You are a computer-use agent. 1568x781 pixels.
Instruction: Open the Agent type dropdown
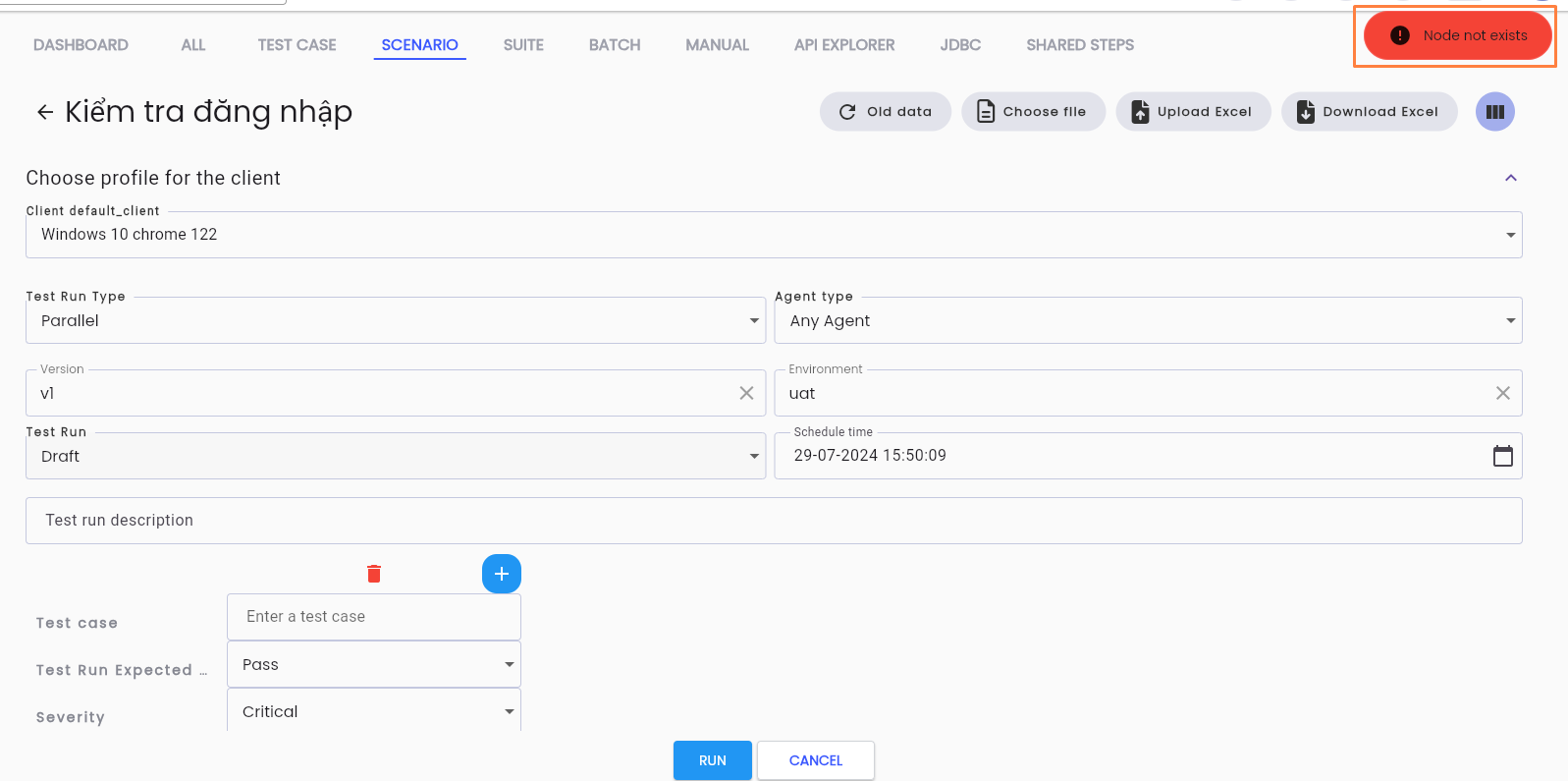pos(1148,320)
